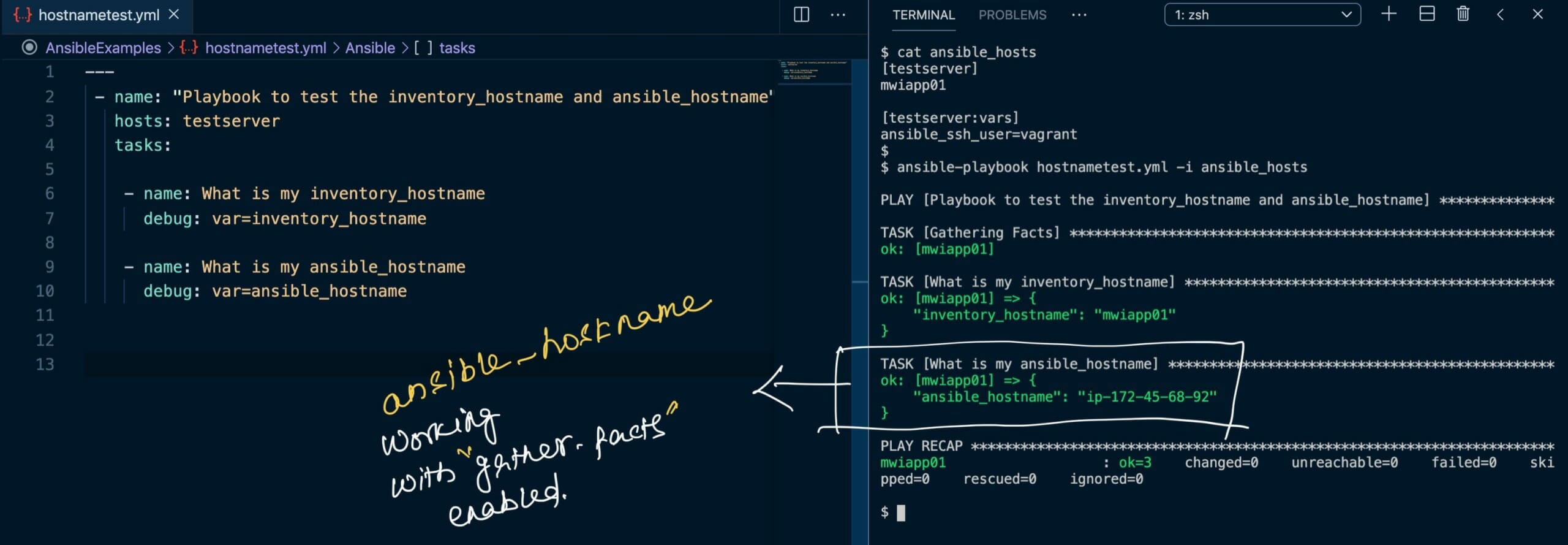Select the TERMINAL tab
This screenshot has height=545, width=1568.
[x=923, y=15]
